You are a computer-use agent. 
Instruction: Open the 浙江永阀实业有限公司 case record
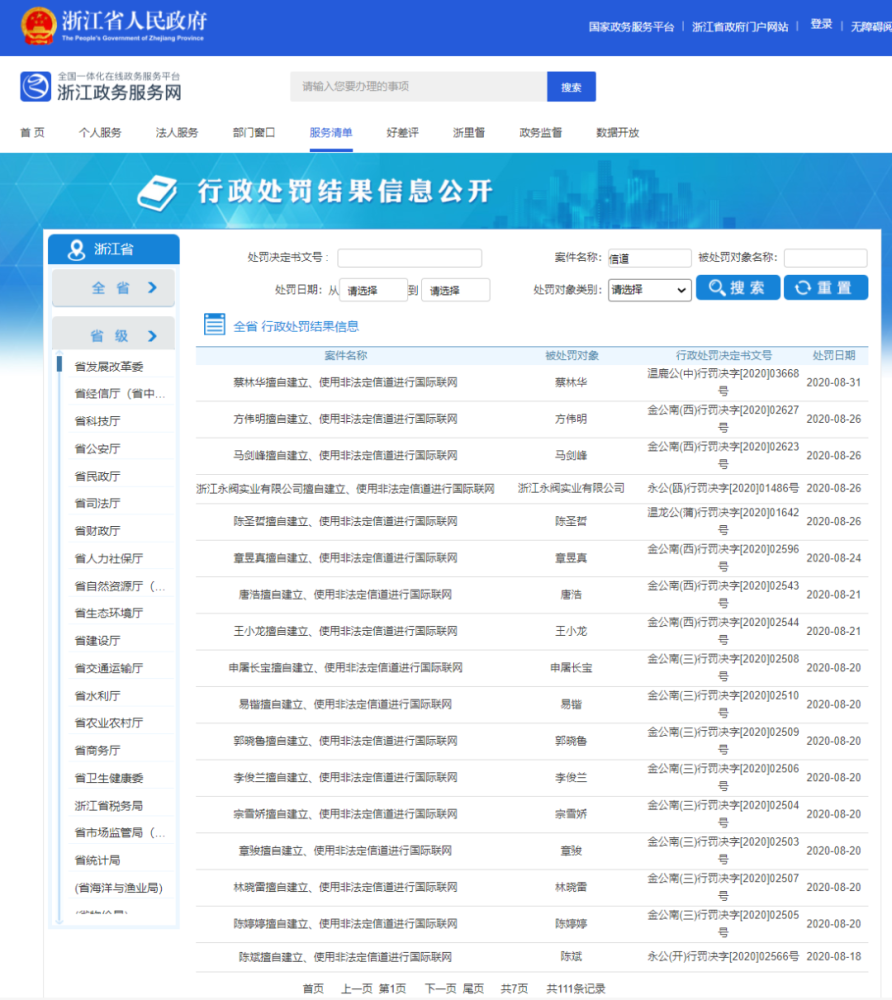pos(346,488)
